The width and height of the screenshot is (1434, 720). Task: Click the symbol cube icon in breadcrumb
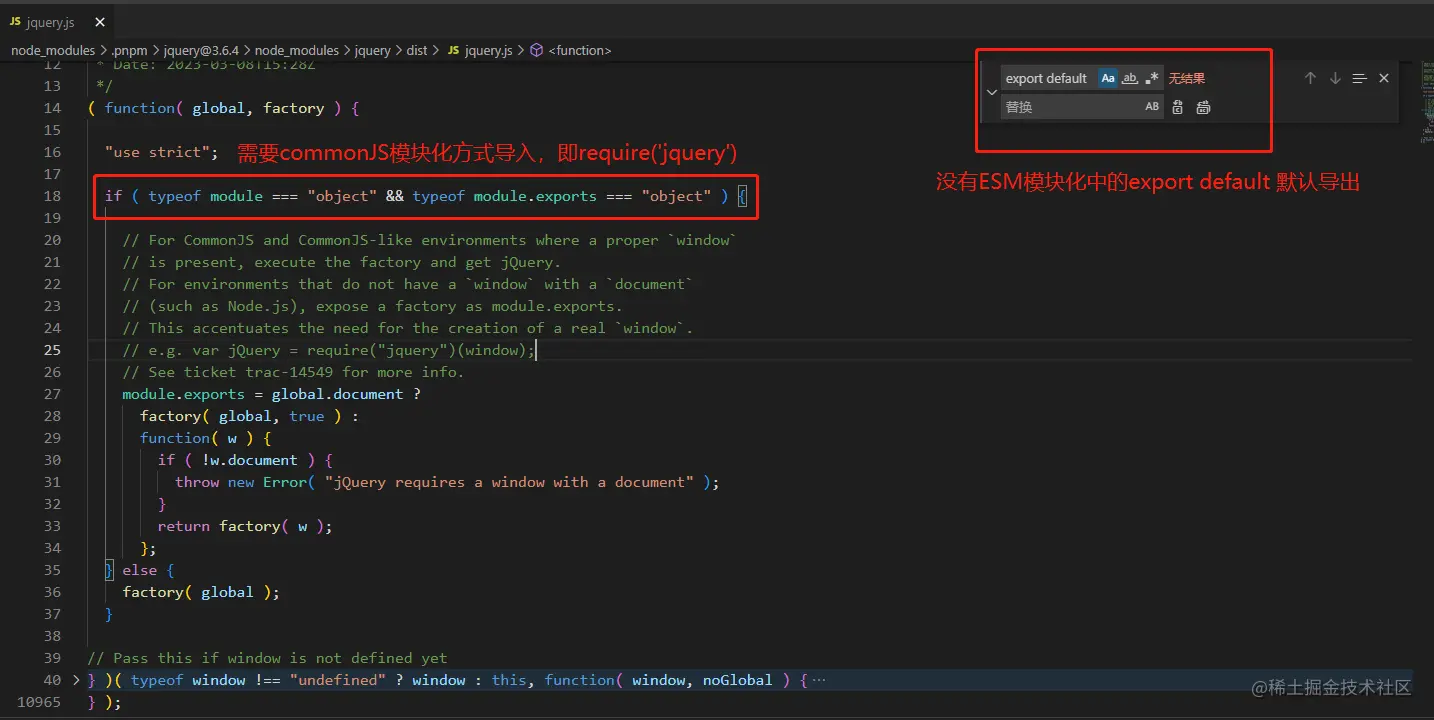[536, 50]
